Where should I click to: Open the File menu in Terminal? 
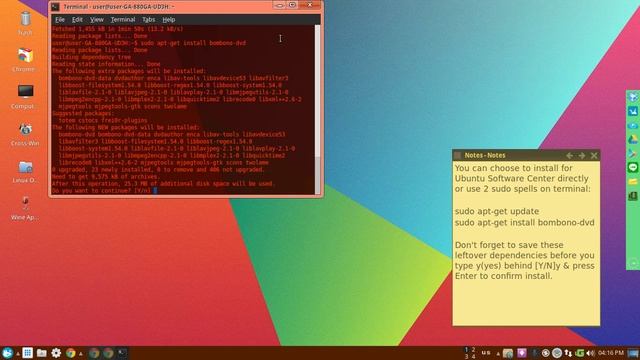point(60,19)
